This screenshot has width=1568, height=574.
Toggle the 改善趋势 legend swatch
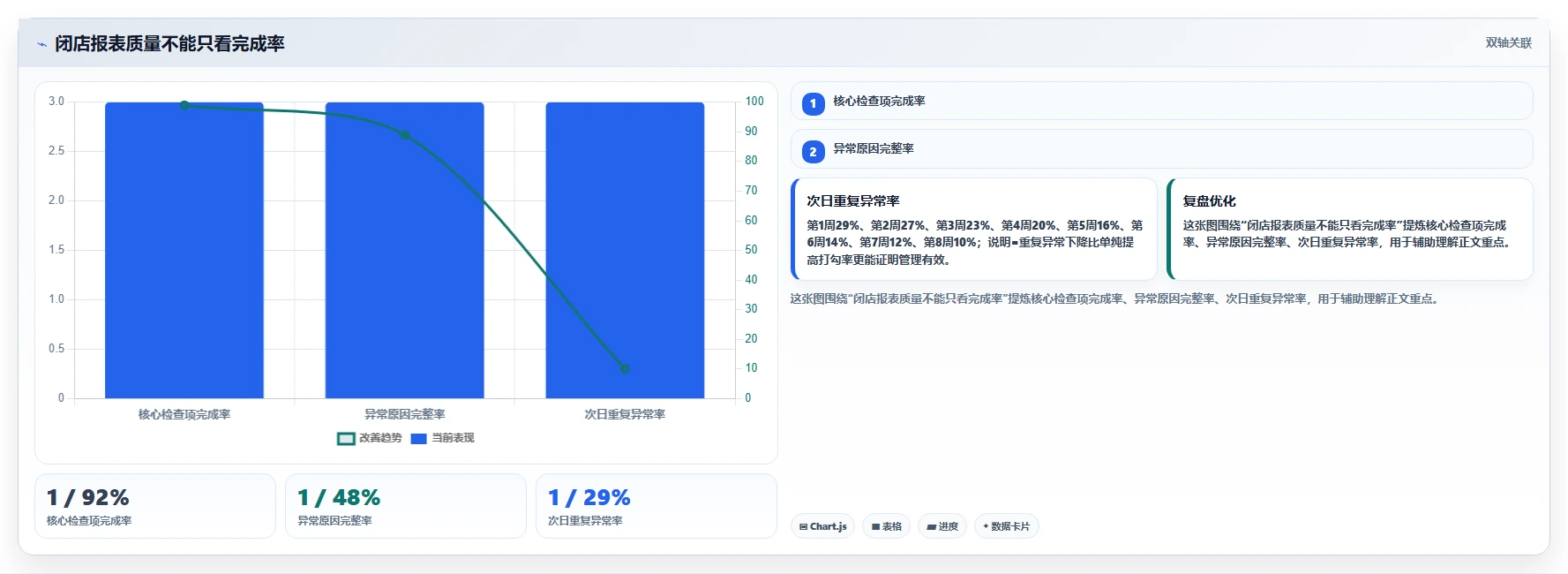[346, 439]
